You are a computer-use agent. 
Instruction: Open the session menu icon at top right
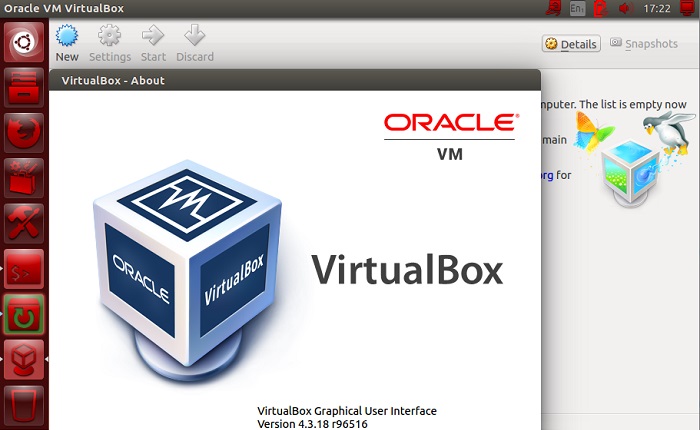coord(688,8)
